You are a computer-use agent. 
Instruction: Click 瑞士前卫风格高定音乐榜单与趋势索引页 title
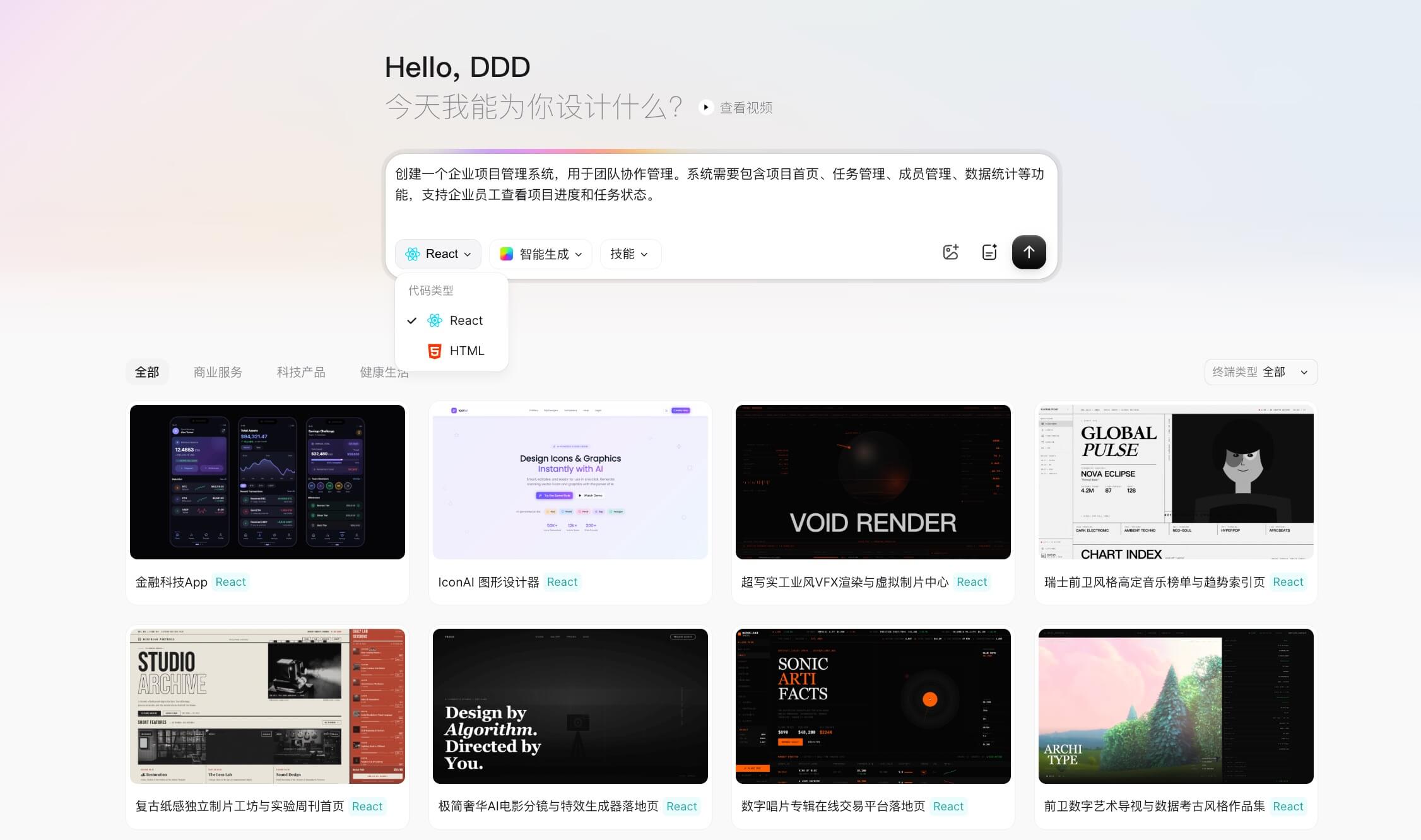pyautogui.click(x=1155, y=582)
